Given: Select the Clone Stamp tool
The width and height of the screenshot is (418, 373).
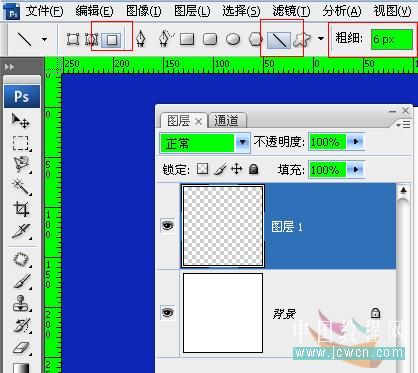Looking at the screenshot, I should (x=21, y=303).
